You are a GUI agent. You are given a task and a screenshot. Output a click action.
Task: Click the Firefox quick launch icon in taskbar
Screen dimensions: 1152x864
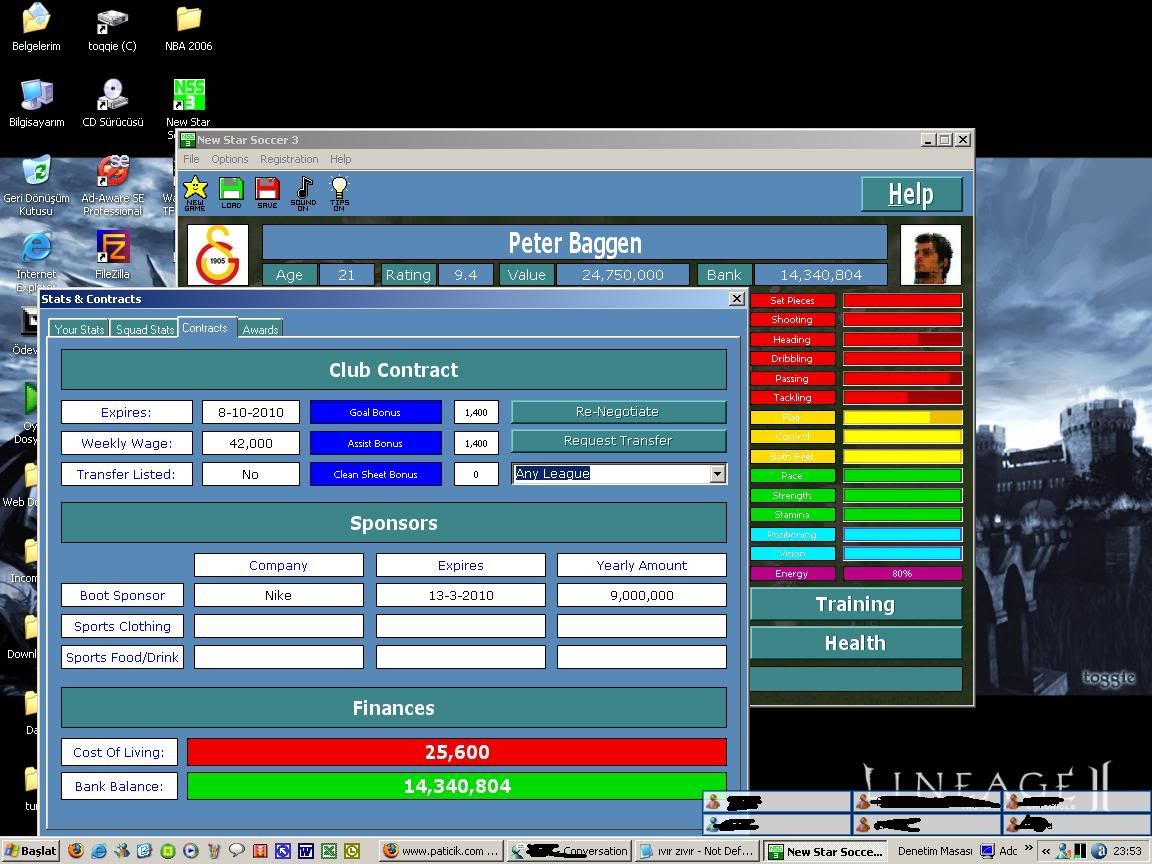[x=75, y=851]
